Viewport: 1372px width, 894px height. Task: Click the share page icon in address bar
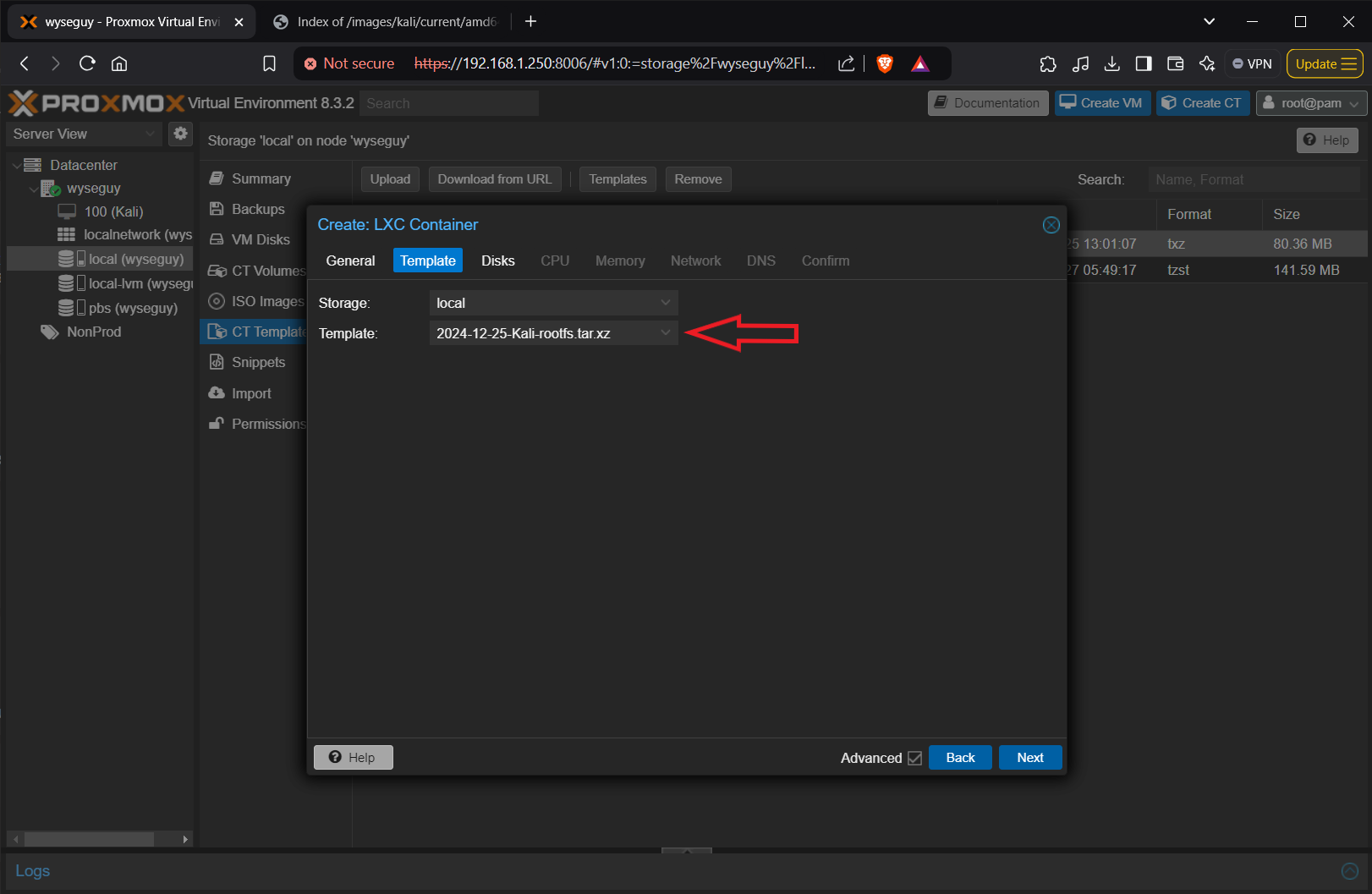pyautogui.click(x=846, y=63)
